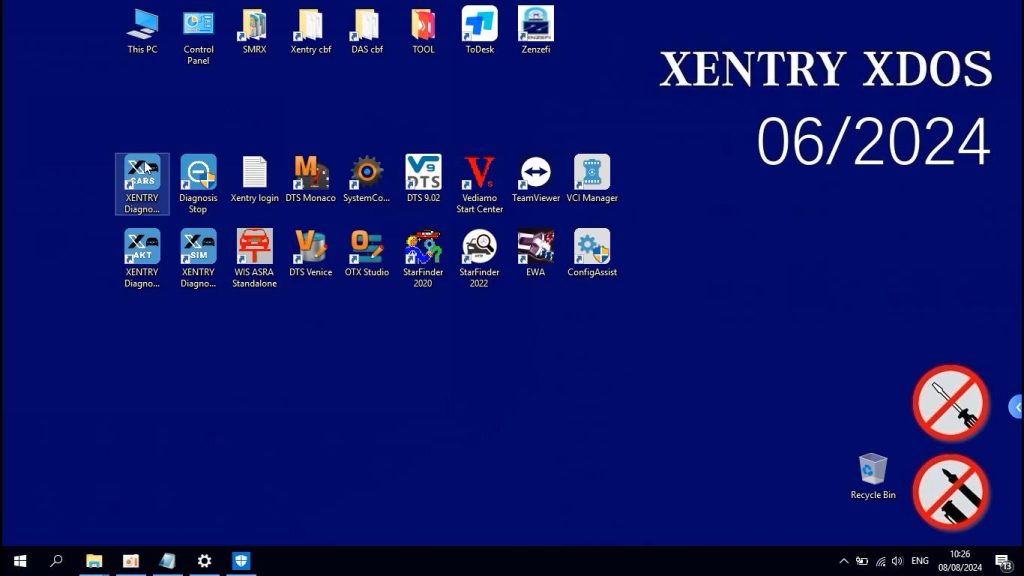Select the EWA desktop shortcut
This screenshot has width=1024, height=576.
coord(535,253)
